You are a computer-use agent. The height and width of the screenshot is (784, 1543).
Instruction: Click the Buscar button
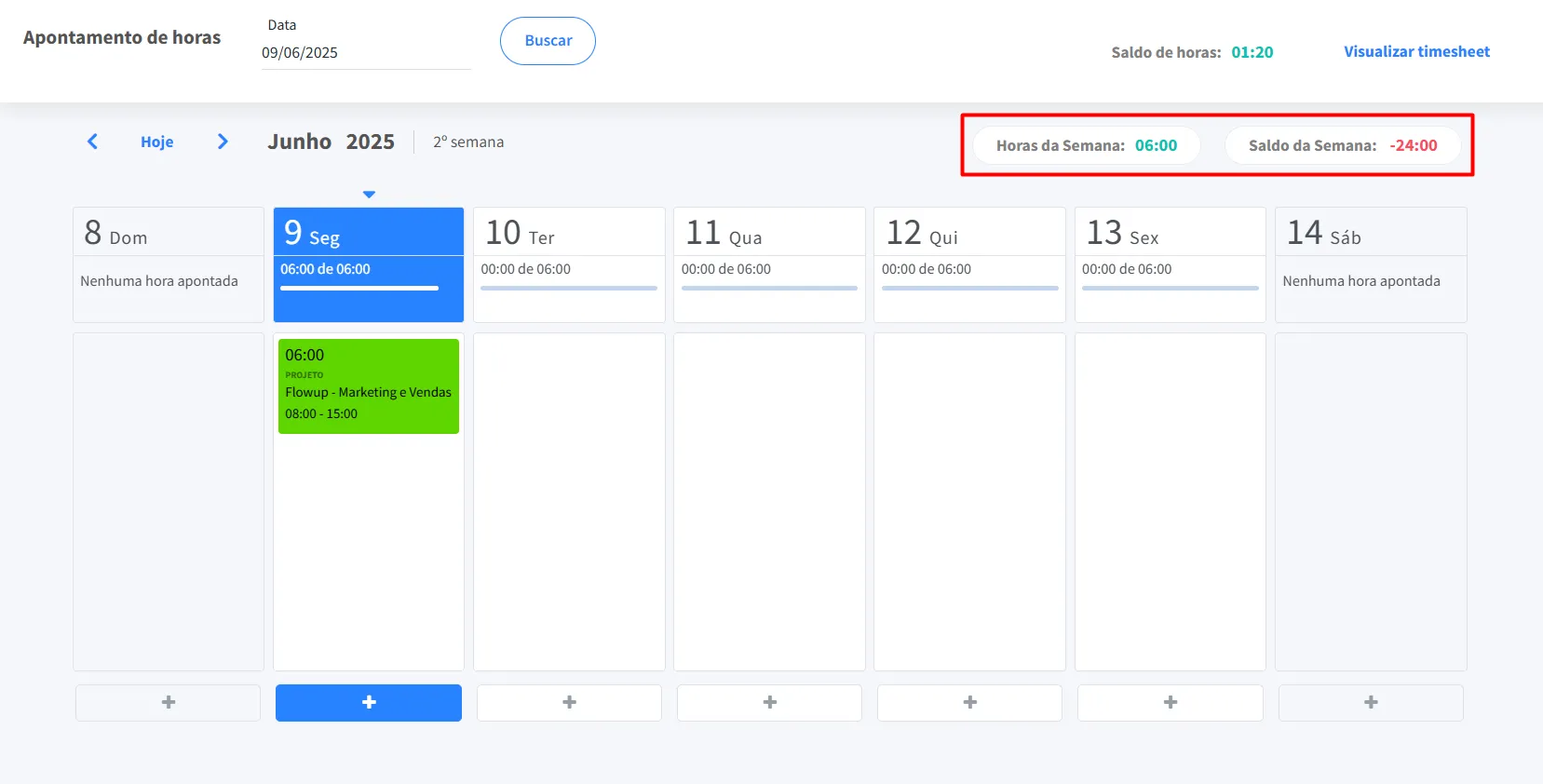[x=548, y=41]
